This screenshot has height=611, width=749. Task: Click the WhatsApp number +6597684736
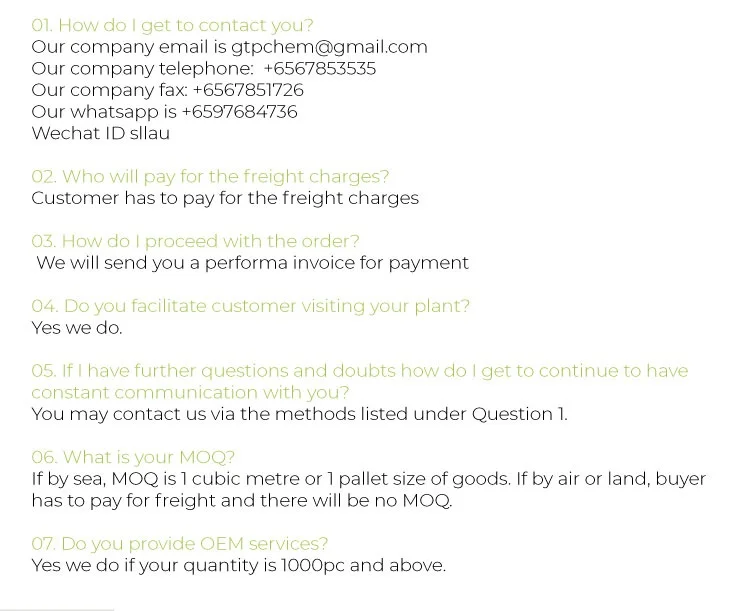tap(239, 112)
